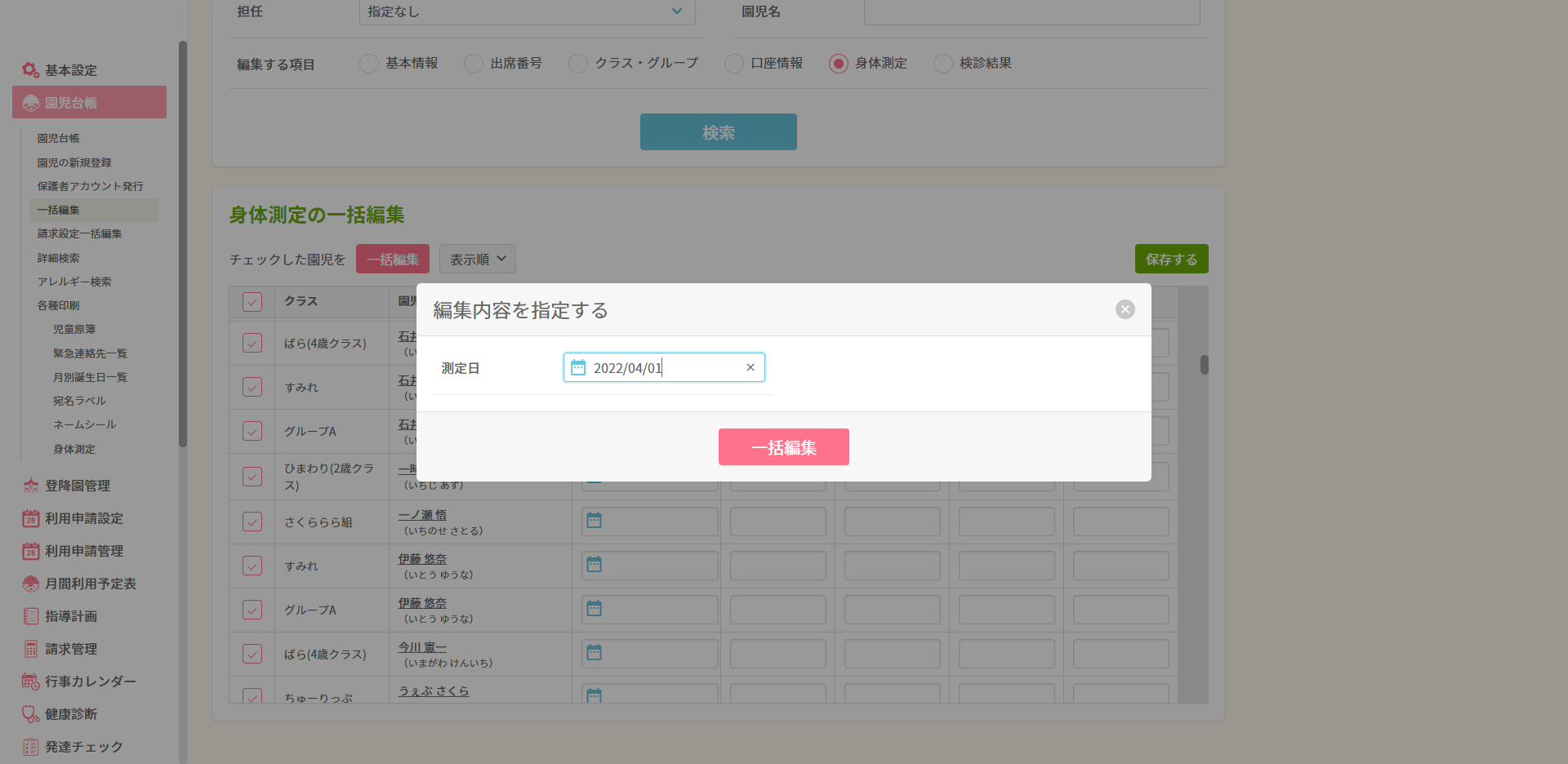Screen dimensions: 1568x764
Task: Select the クラス・グループ radio button
Action: tap(578, 64)
